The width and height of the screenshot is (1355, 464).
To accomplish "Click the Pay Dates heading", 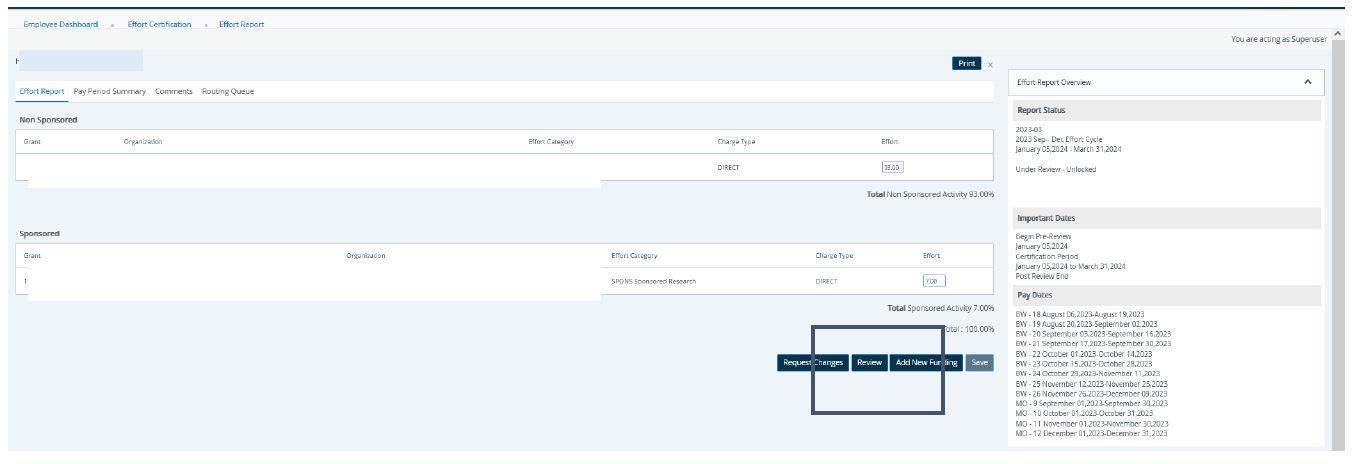I will click(1033, 296).
